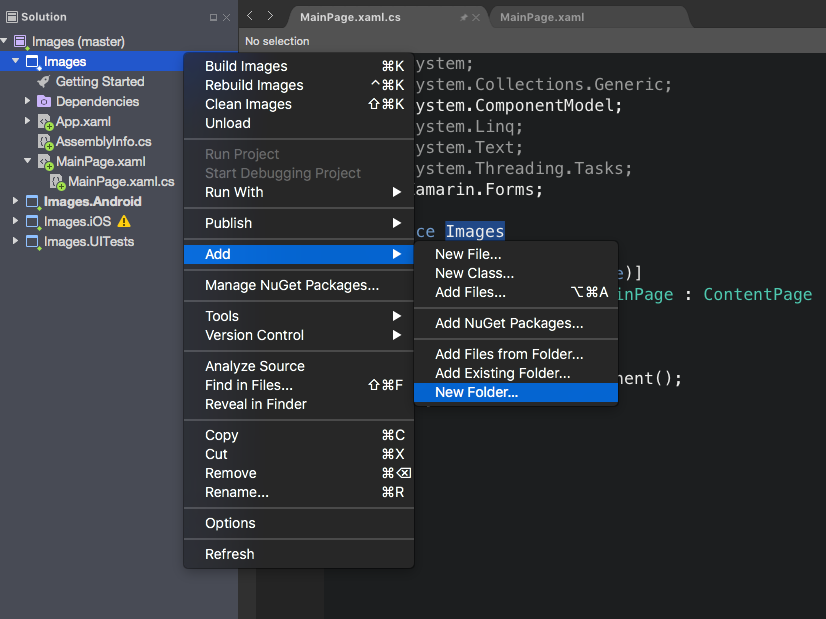The width and height of the screenshot is (826, 619).
Task: Click the forward navigation arrow above editor
Action: coord(271,17)
